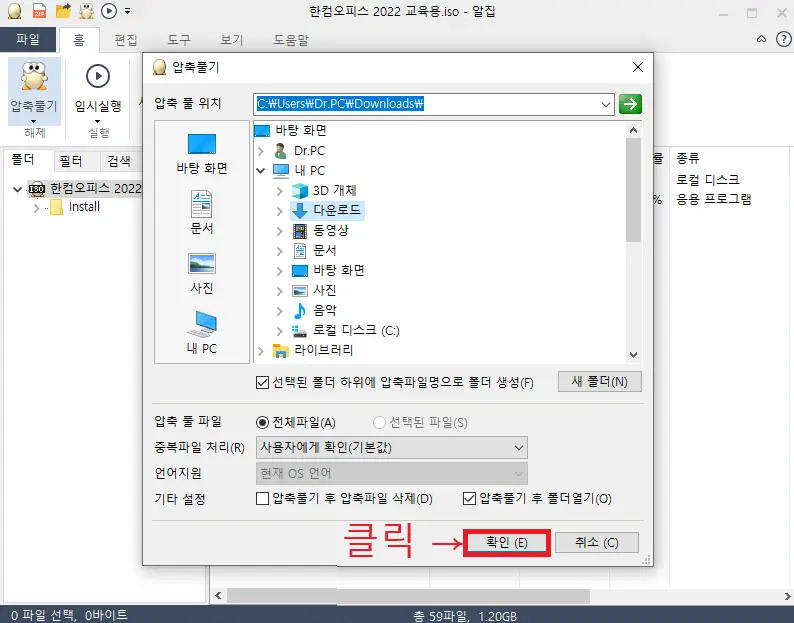The image size is (794, 623).
Task: Expand the 다운로드 folder node
Action: tap(279, 211)
